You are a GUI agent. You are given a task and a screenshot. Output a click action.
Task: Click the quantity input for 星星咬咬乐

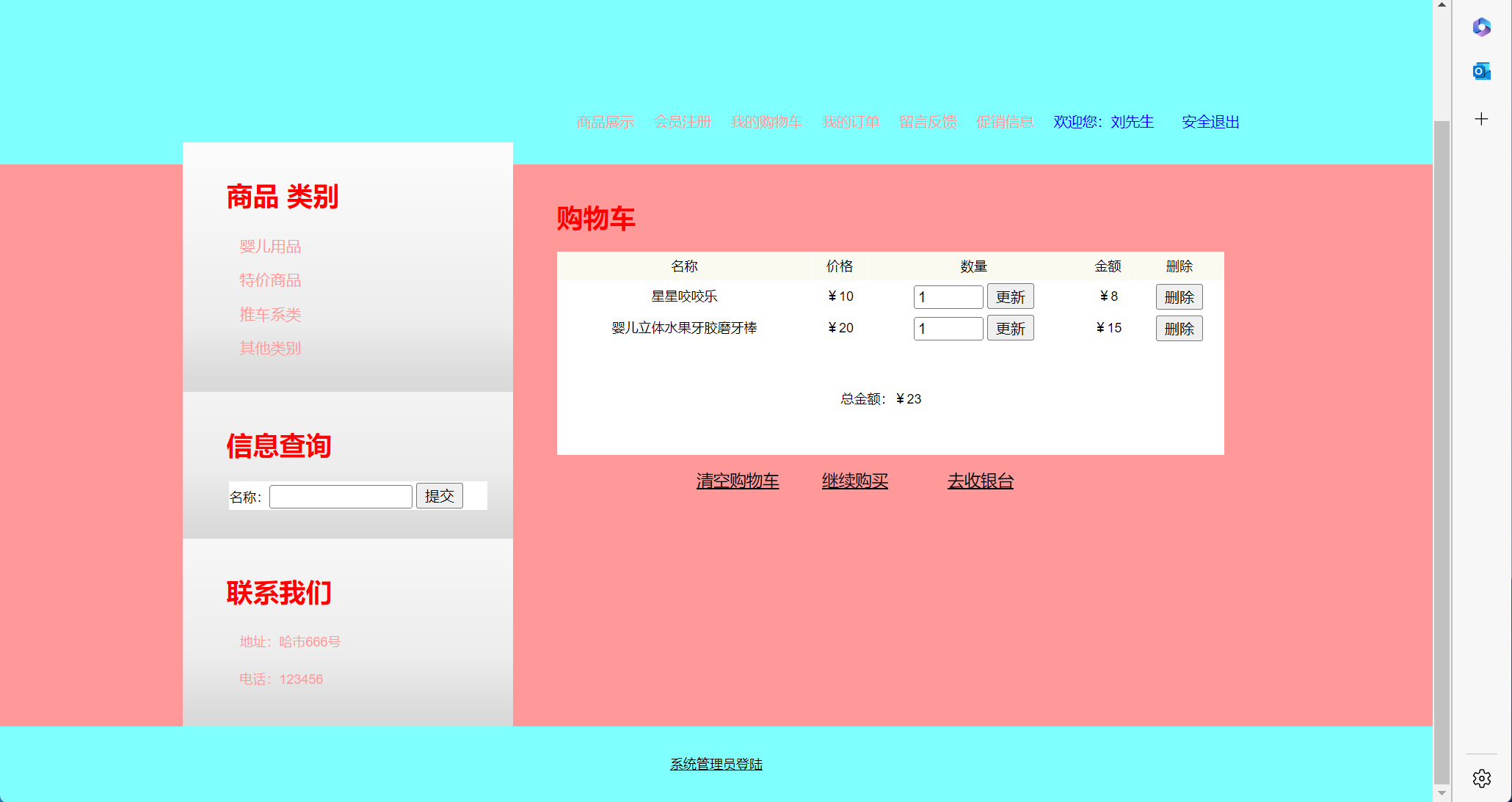click(948, 296)
